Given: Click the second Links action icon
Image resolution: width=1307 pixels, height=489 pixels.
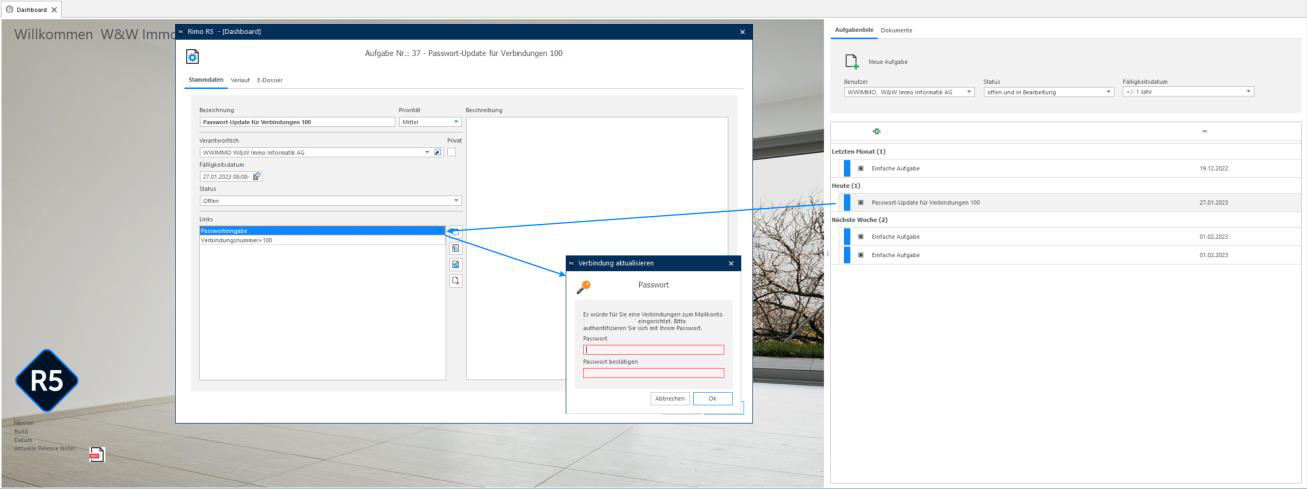Looking at the screenshot, I should pyautogui.click(x=455, y=247).
